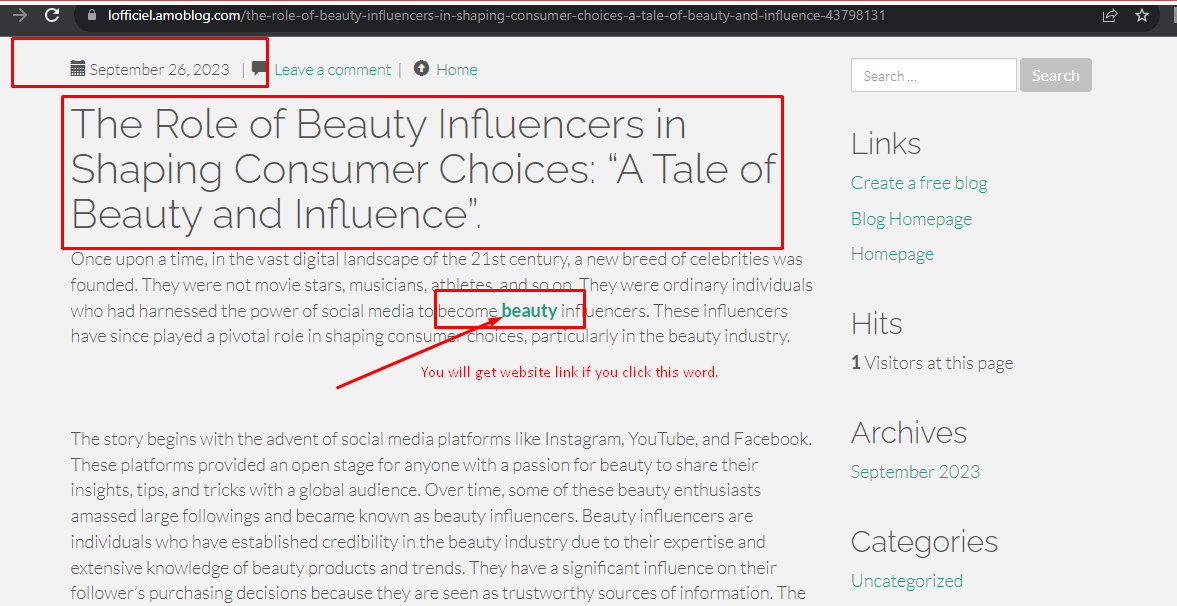Image resolution: width=1177 pixels, height=606 pixels.
Task: Click the comment bubble icon
Action: 259,69
